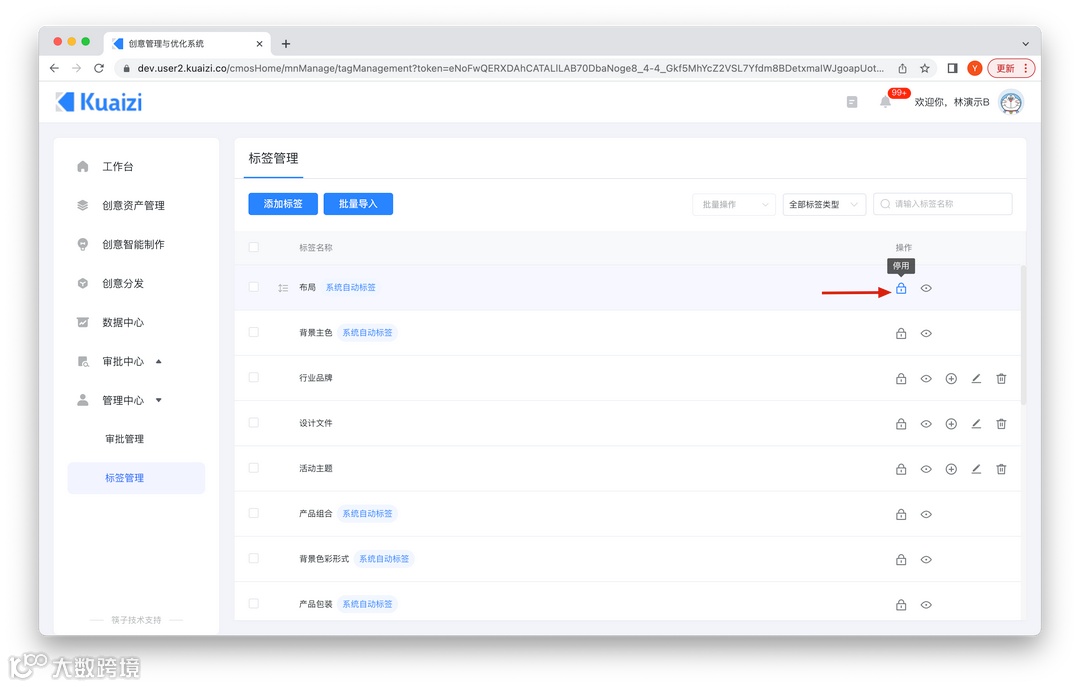The image size is (1080, 687).
Task: Open 创意资产管理 in the sidebar
Action: coord(134,205)
